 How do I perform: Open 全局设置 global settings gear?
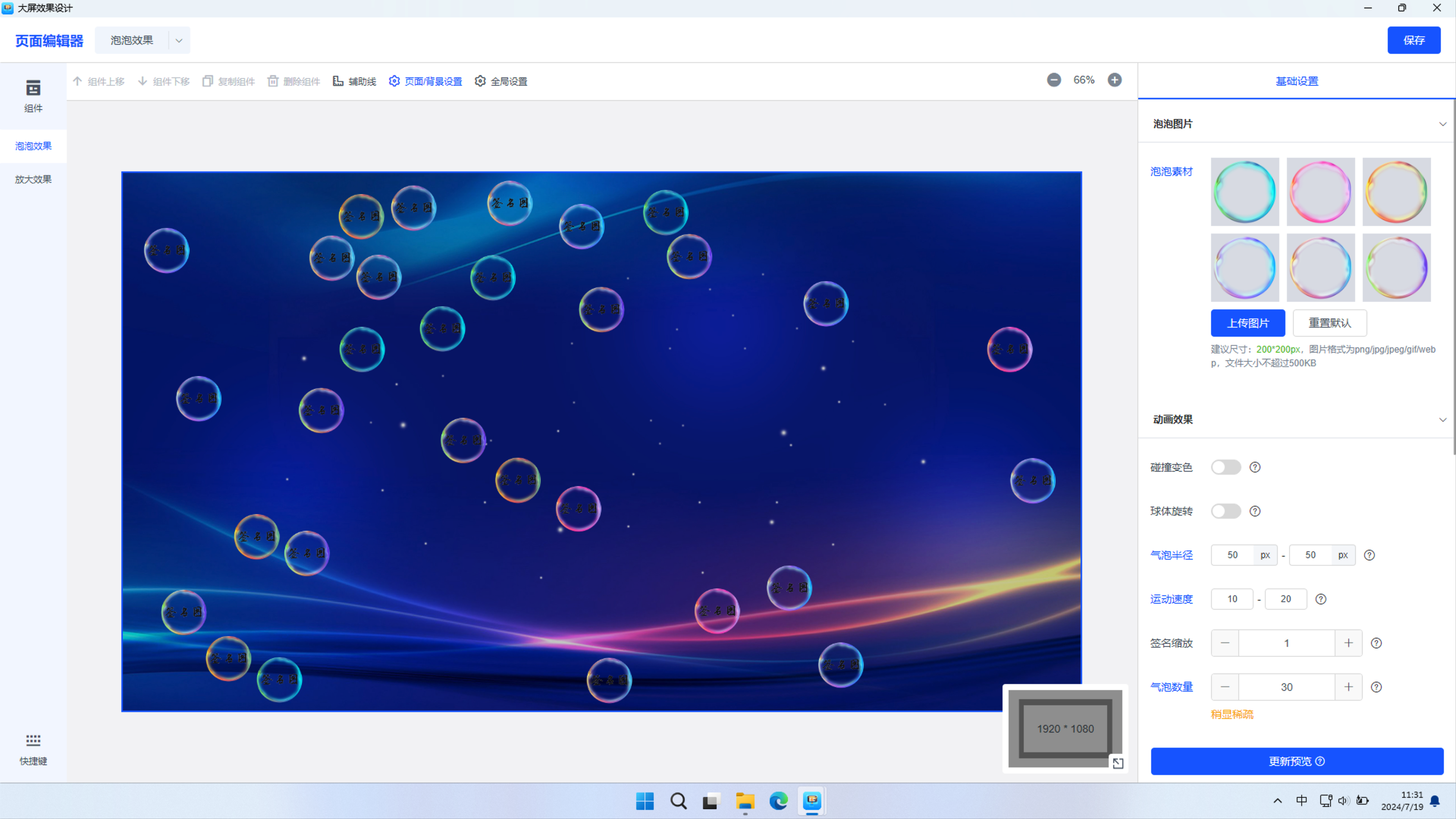pyautogui.click(x=501, y=82)
